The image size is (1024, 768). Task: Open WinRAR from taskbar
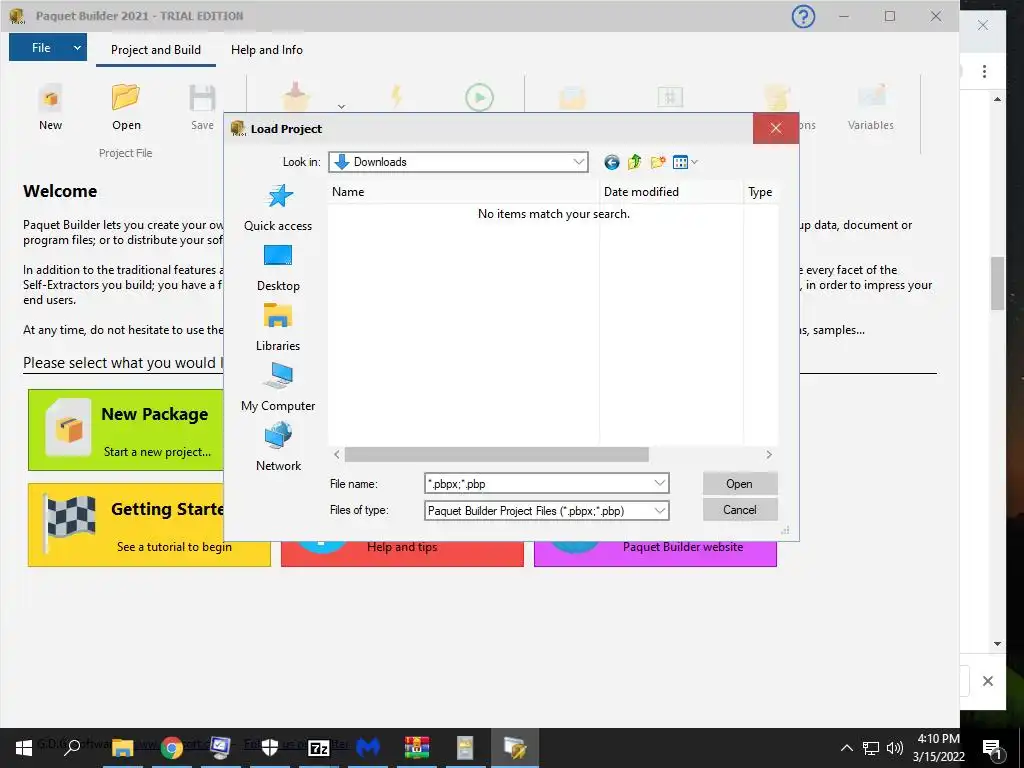coord(416,748)
